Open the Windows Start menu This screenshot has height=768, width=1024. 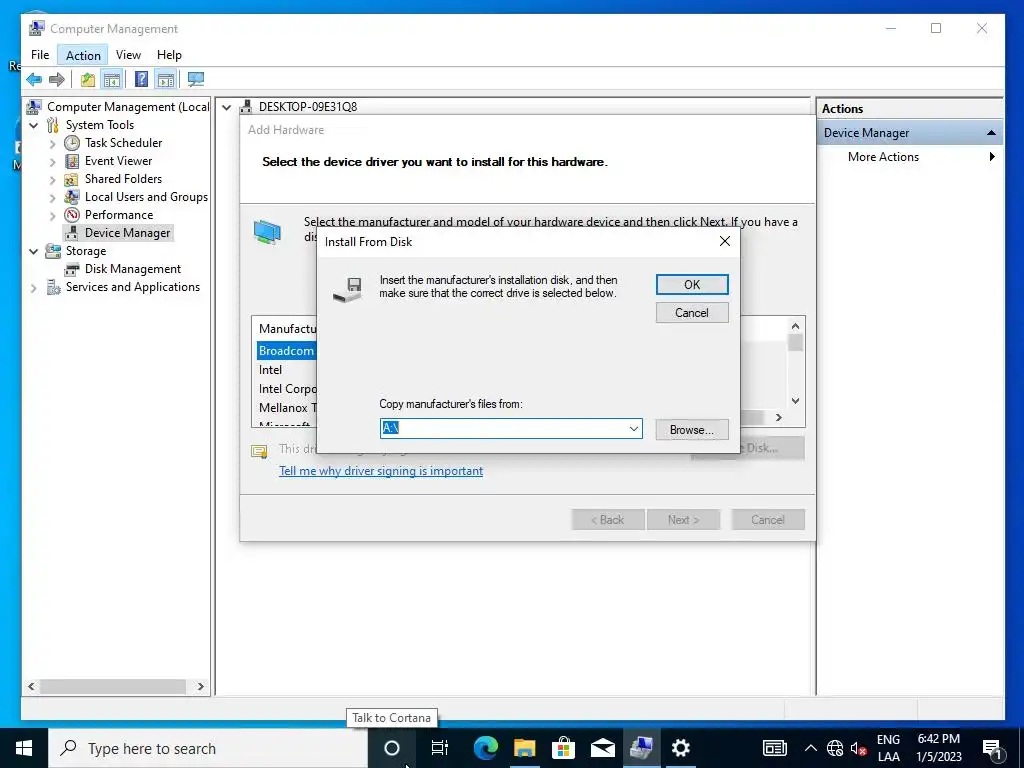pyautogui.click(x=24, y=748)
